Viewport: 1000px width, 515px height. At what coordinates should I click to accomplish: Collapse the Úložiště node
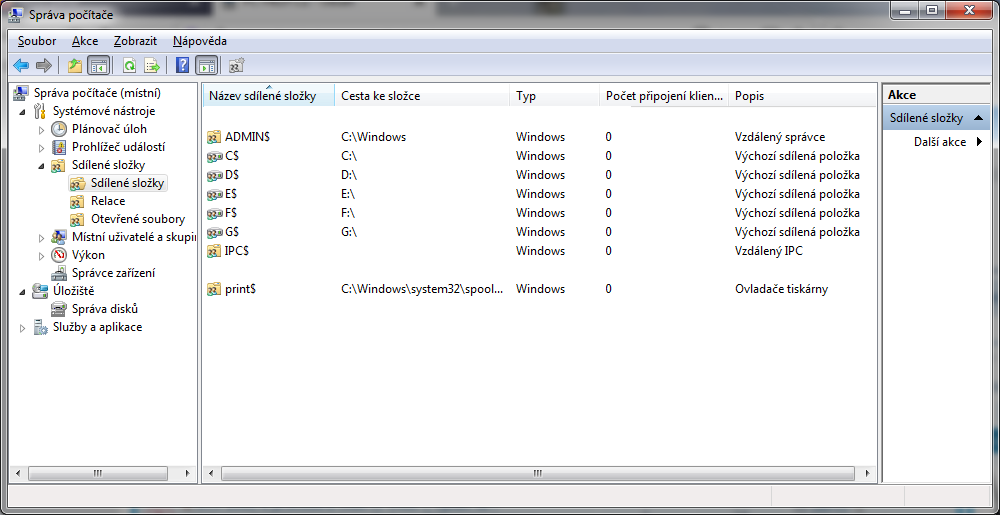point(24,292)
